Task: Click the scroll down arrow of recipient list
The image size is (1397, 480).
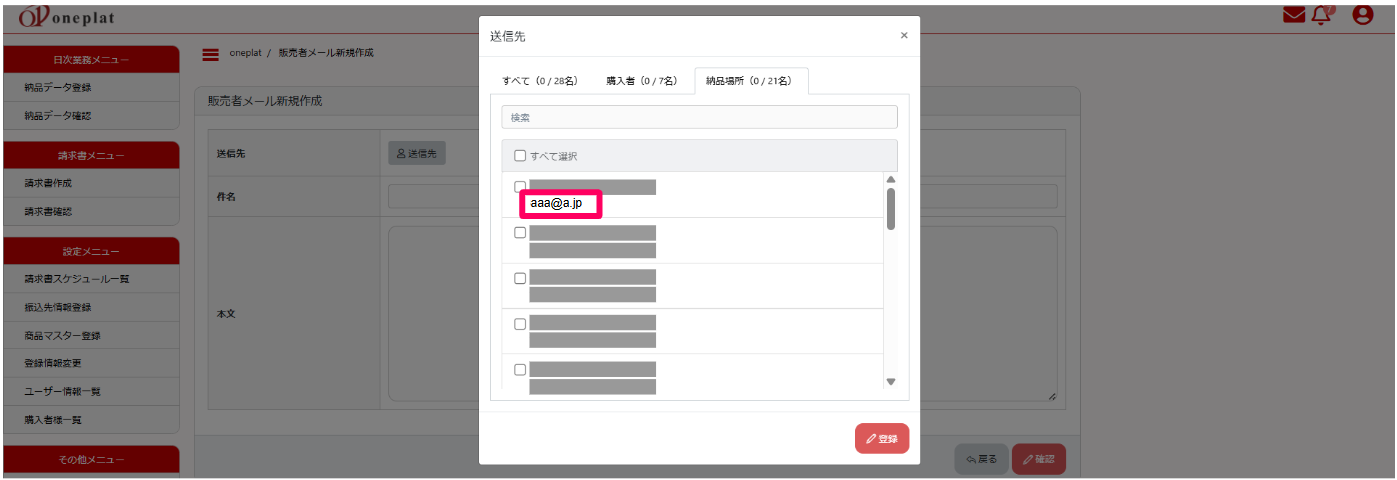Action: point(890,381)
